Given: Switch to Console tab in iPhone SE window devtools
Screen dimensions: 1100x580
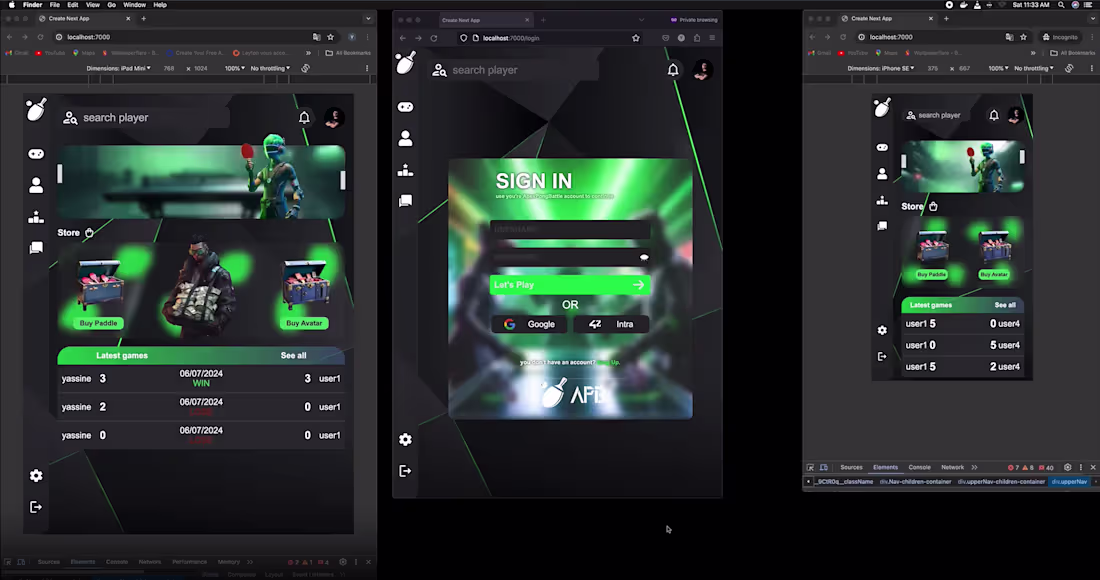Looking at the screenshot, I should [x=919, y=467].
